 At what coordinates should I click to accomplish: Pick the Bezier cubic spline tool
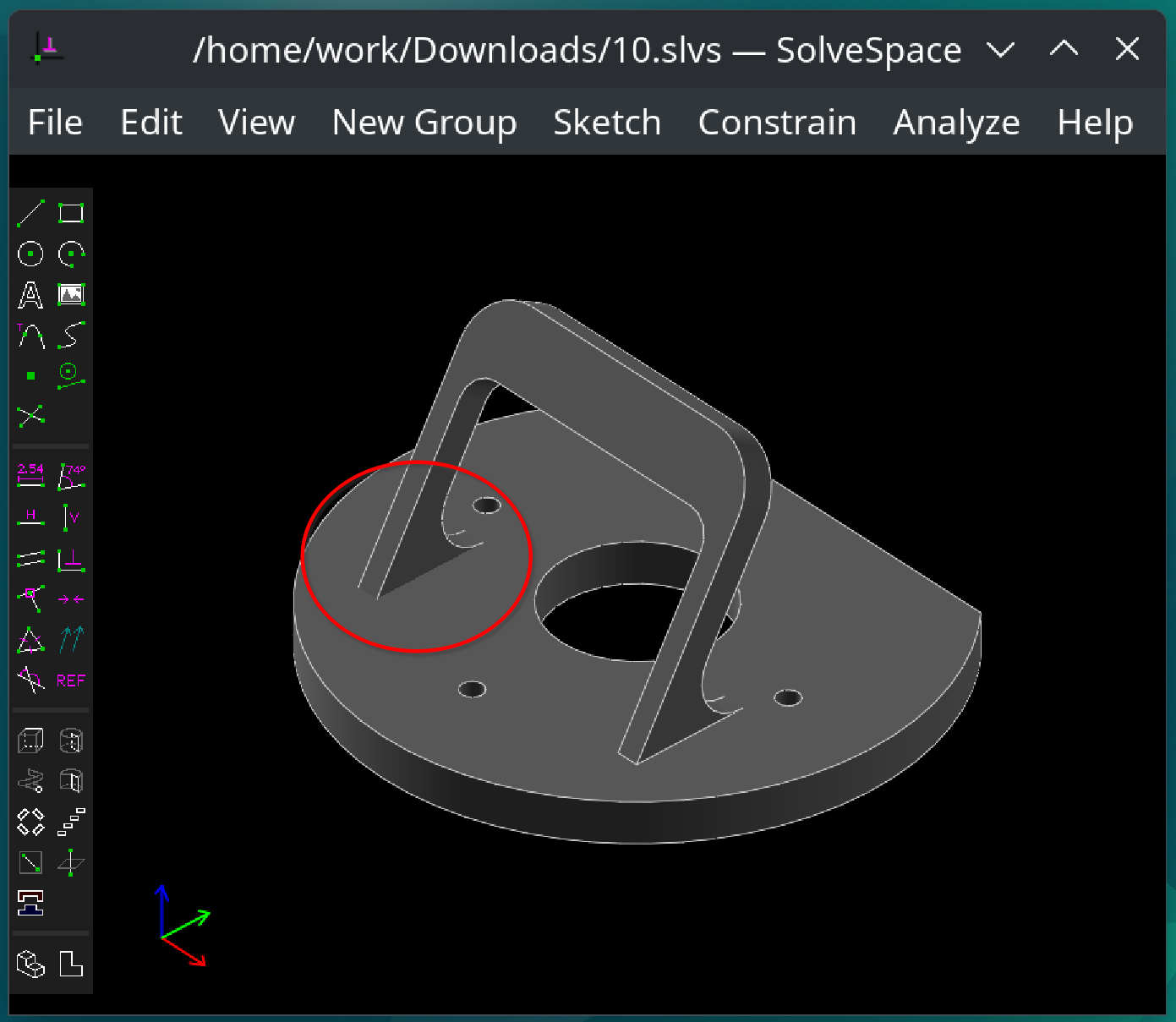click(71, 336)
